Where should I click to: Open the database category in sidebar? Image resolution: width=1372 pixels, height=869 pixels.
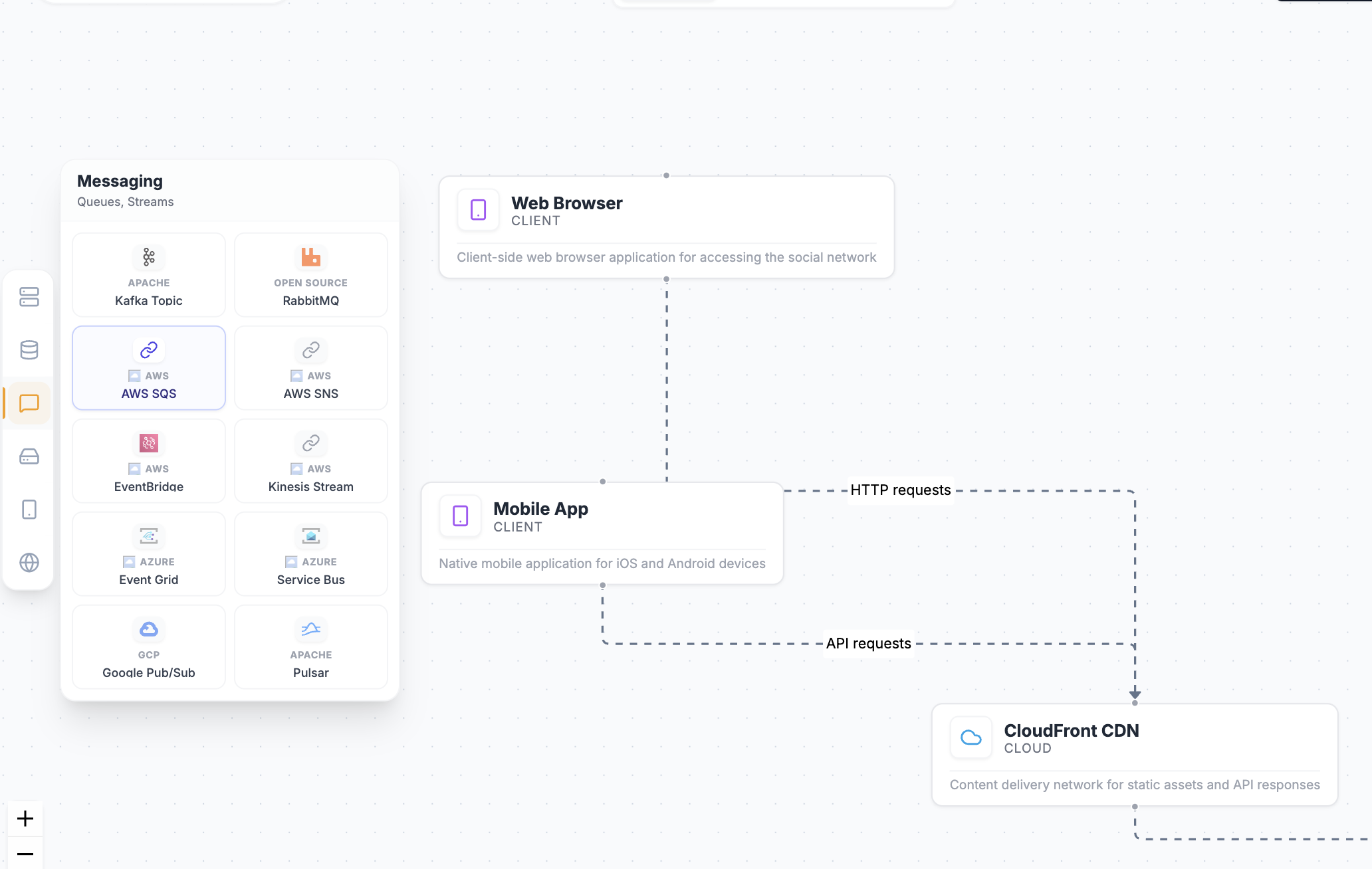tap(29, 350)
